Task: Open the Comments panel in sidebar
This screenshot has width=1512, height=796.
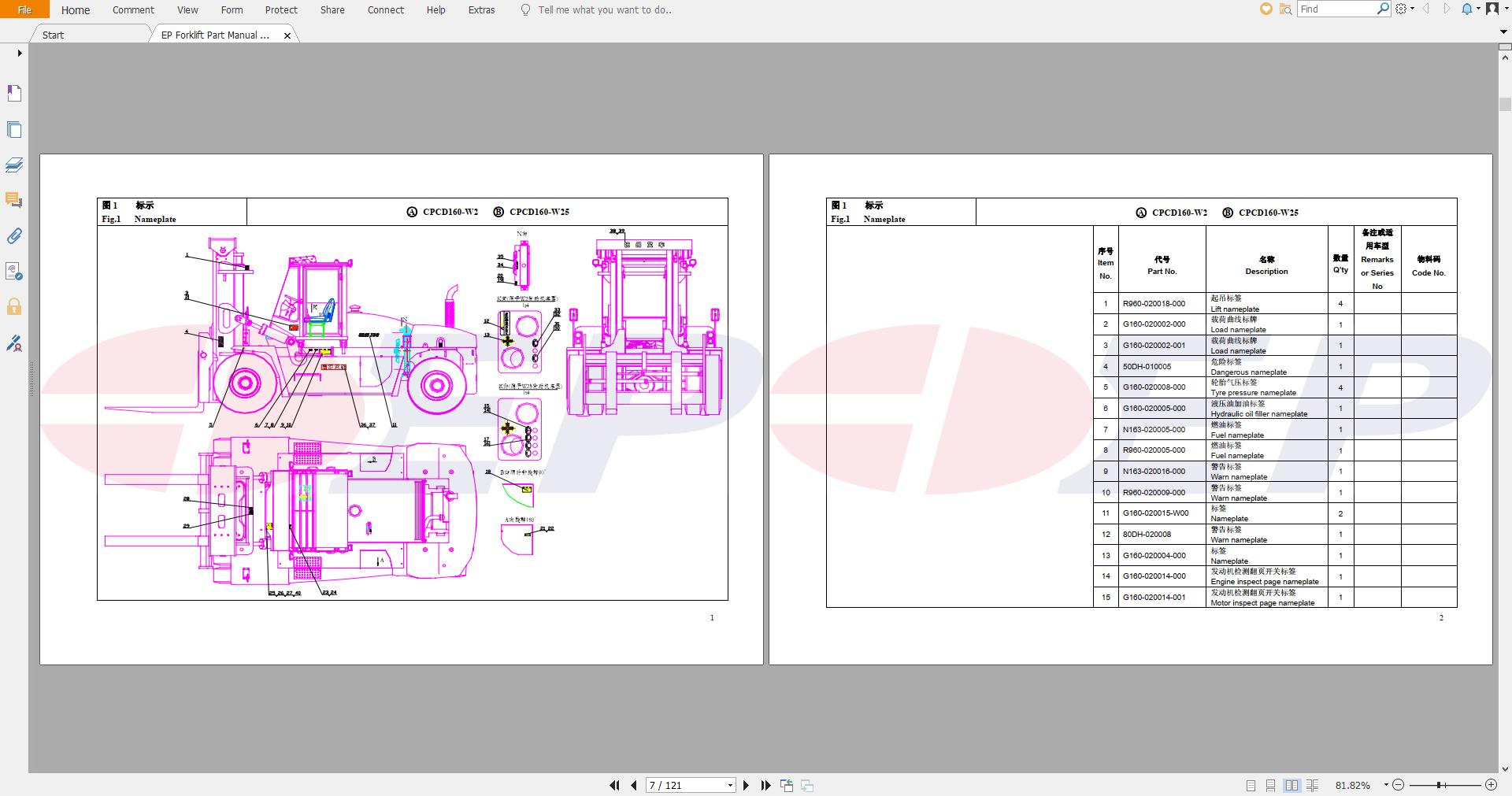Action: coord(14,200)
